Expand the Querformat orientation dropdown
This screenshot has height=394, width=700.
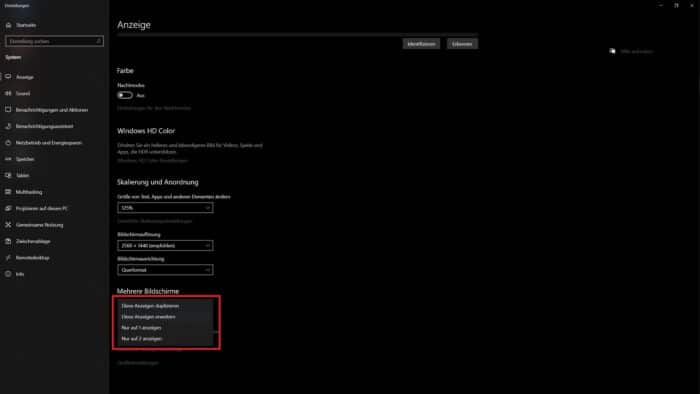[x=165, y=270]
